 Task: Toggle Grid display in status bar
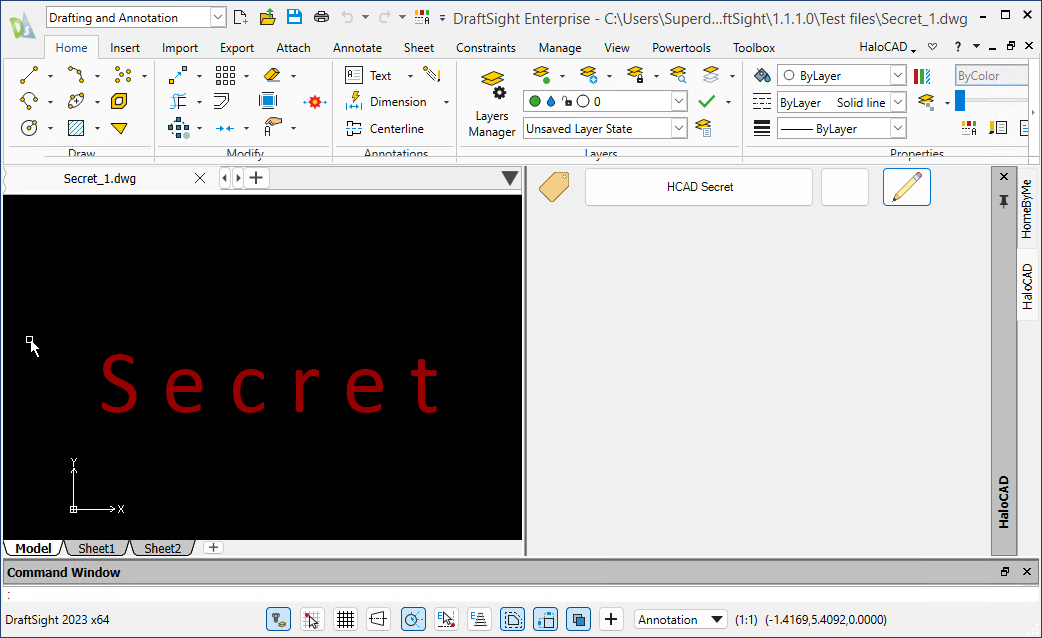345,619
